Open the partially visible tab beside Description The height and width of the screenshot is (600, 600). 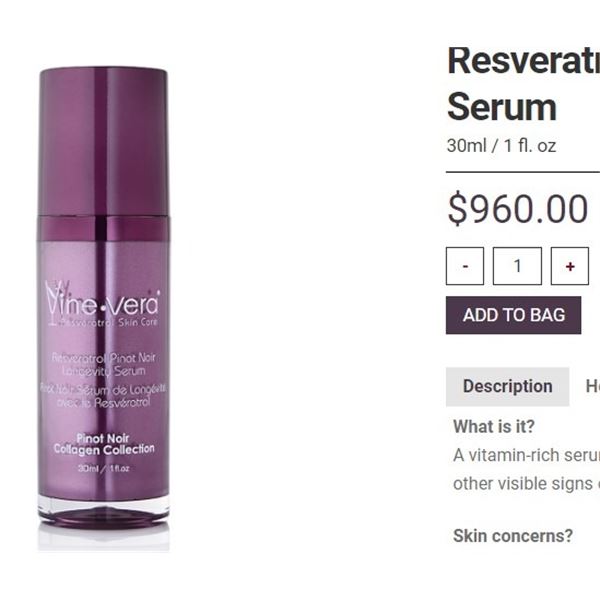tap(592, 386)
